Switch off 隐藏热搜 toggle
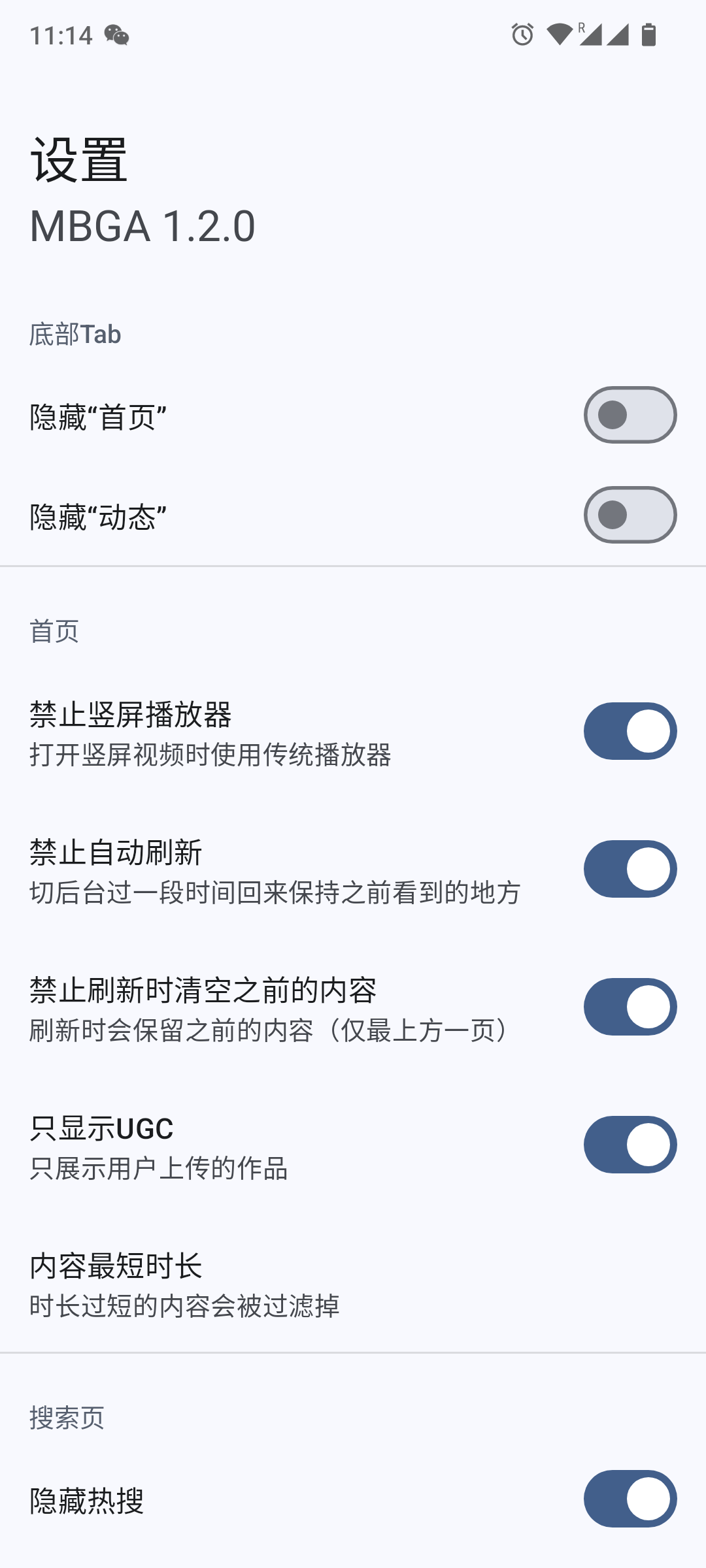The width and height of the screenshot is (706, 1568). point(630,1499)
